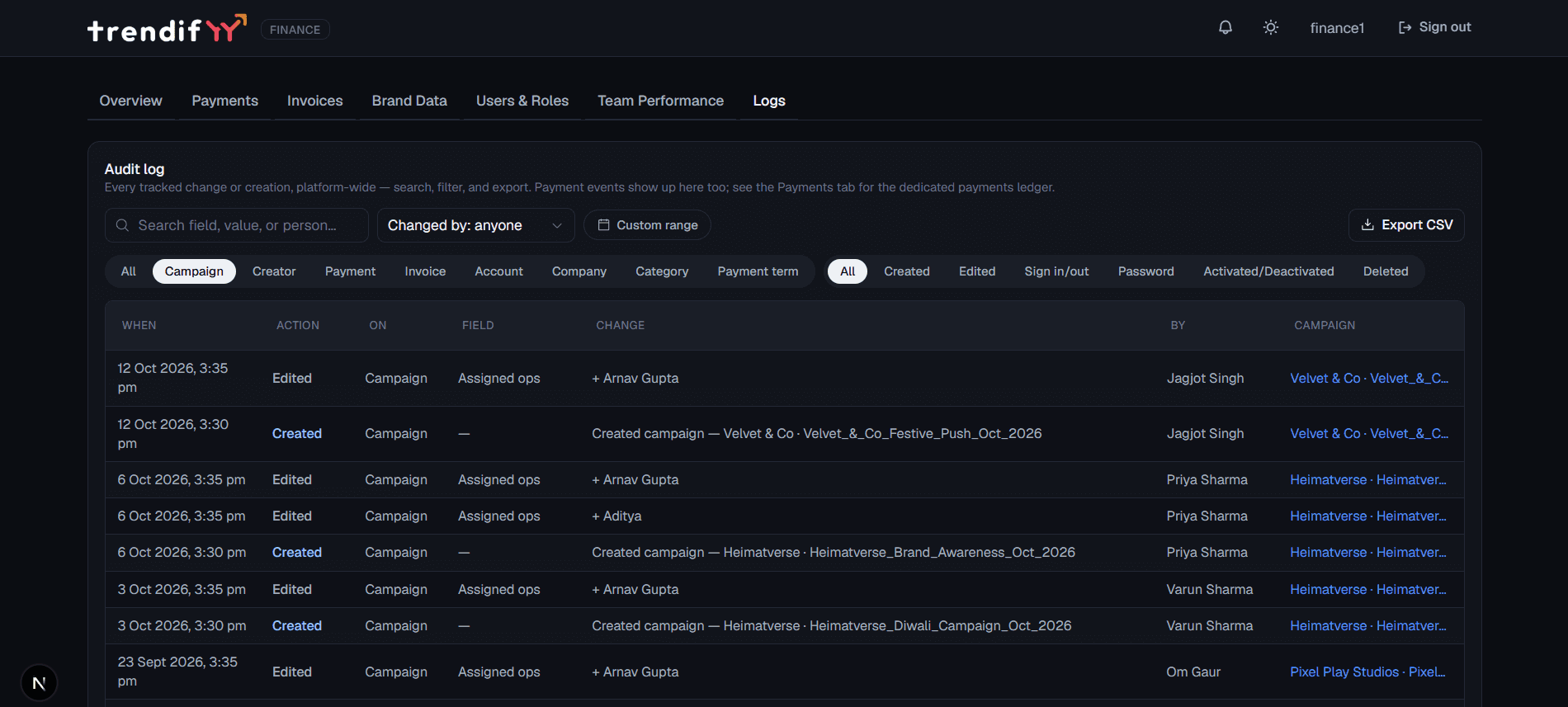
Task: Open Velvet & Co link in 12 Oct 3:35 row
Action: pos(1369,378)
